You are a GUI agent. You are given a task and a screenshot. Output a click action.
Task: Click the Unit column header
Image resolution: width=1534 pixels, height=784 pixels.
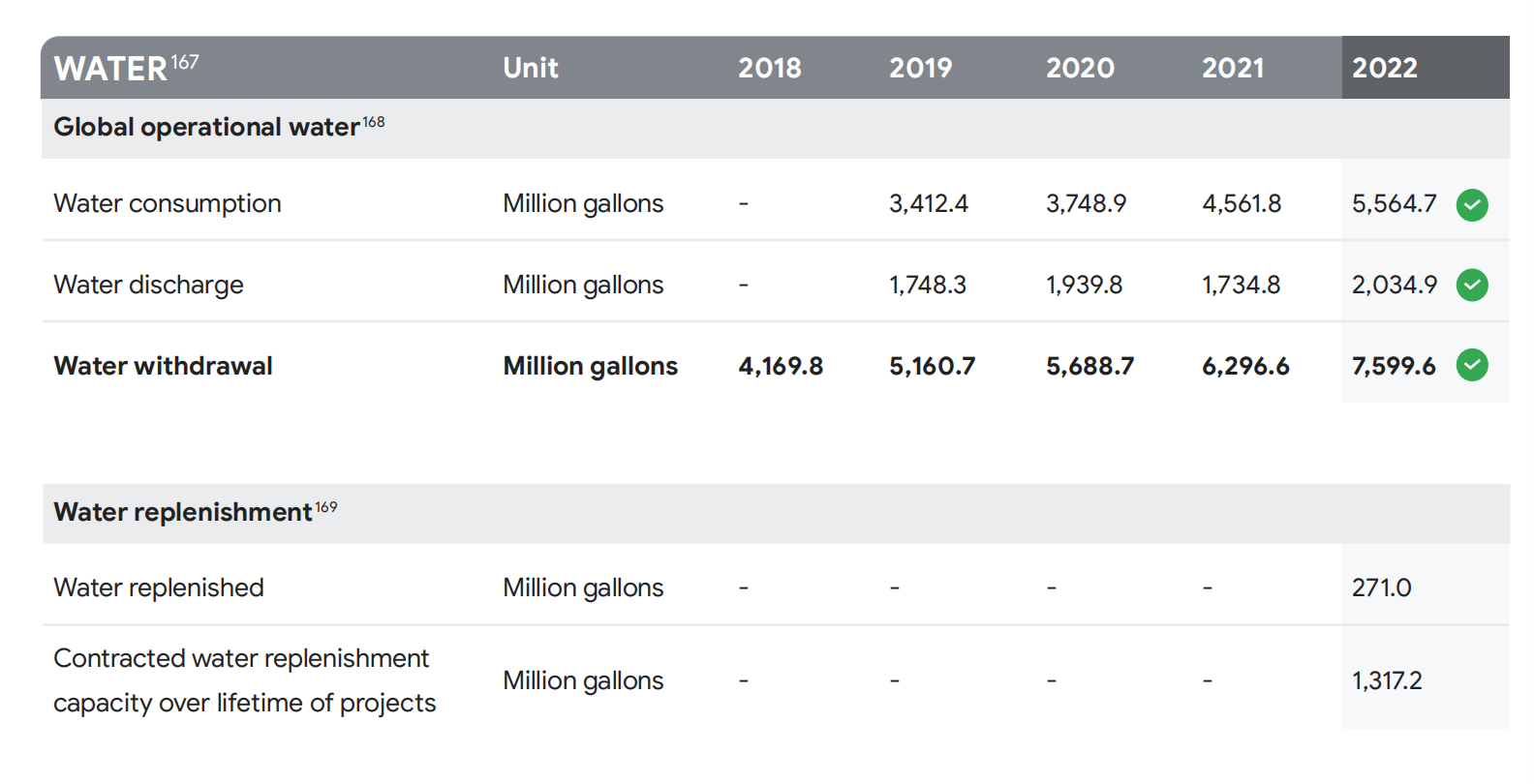tap(530, 68)
